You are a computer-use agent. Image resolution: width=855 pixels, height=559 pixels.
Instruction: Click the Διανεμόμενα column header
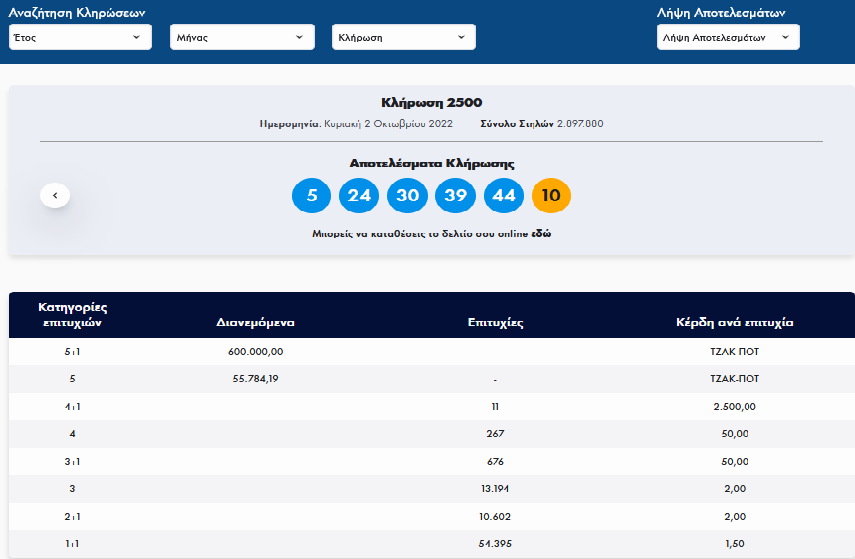(255, 323)
